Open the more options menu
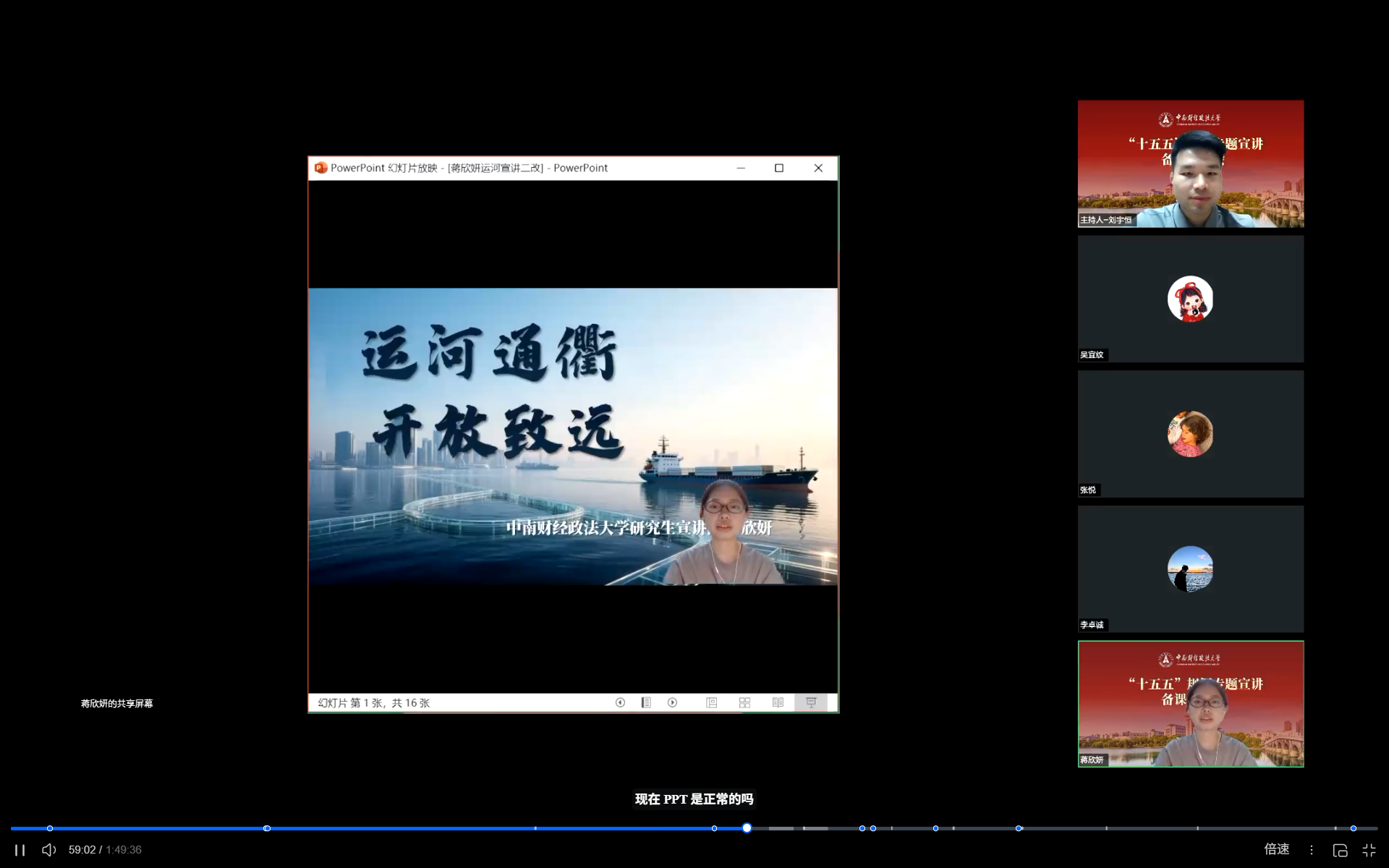This screenshot has width=1389, height=868. (1311, 850)
